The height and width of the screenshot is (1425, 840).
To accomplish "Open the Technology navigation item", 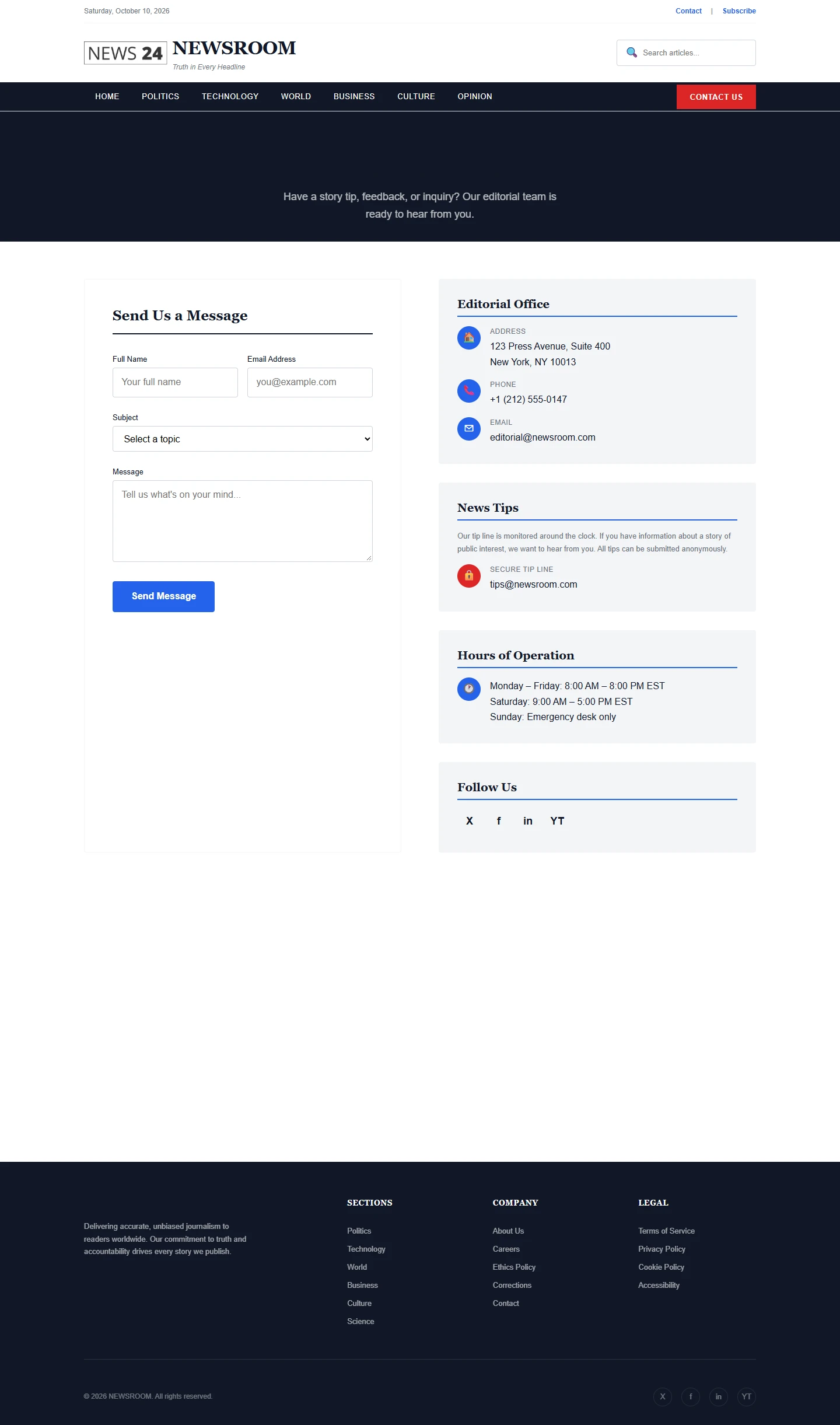I will click(x=230, y=96).
